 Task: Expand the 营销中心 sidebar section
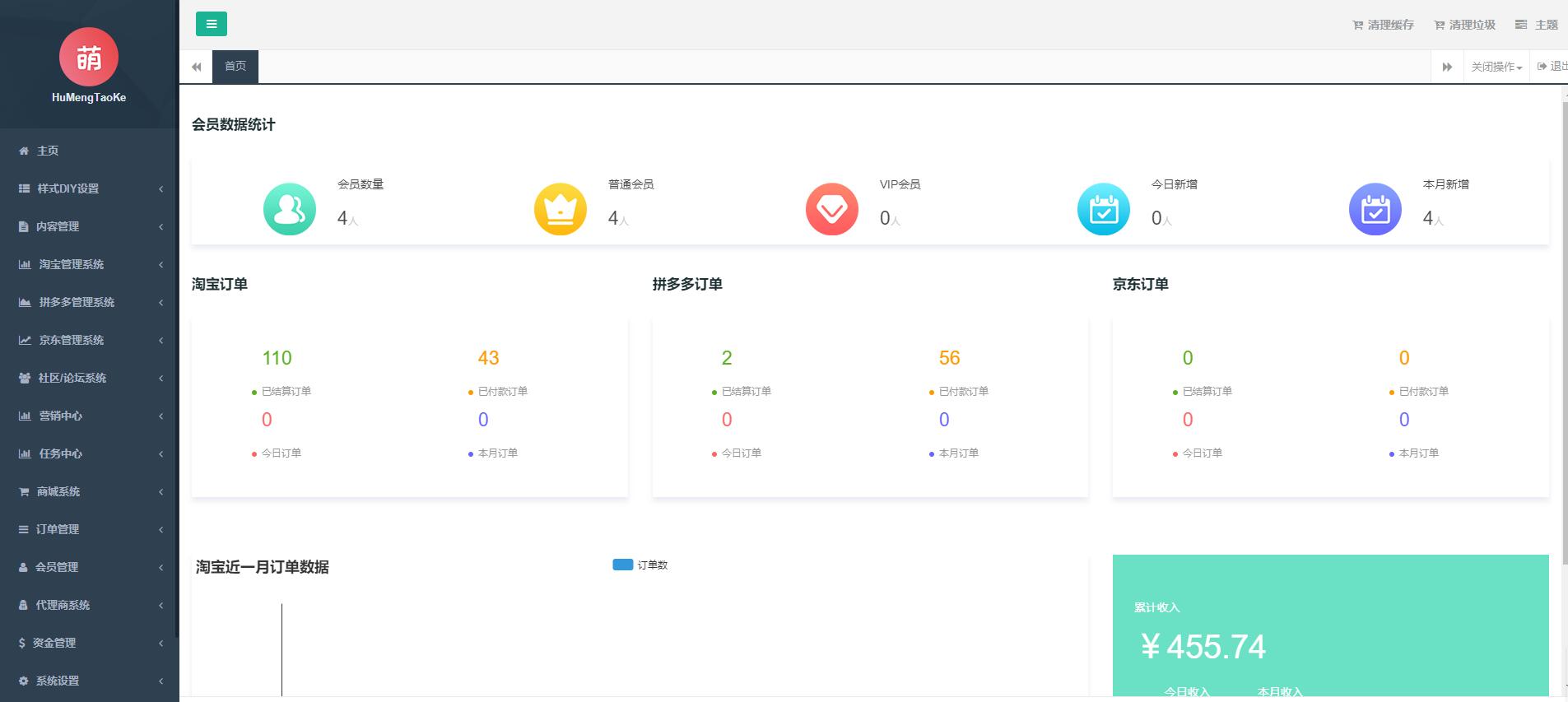click(89, 416)
